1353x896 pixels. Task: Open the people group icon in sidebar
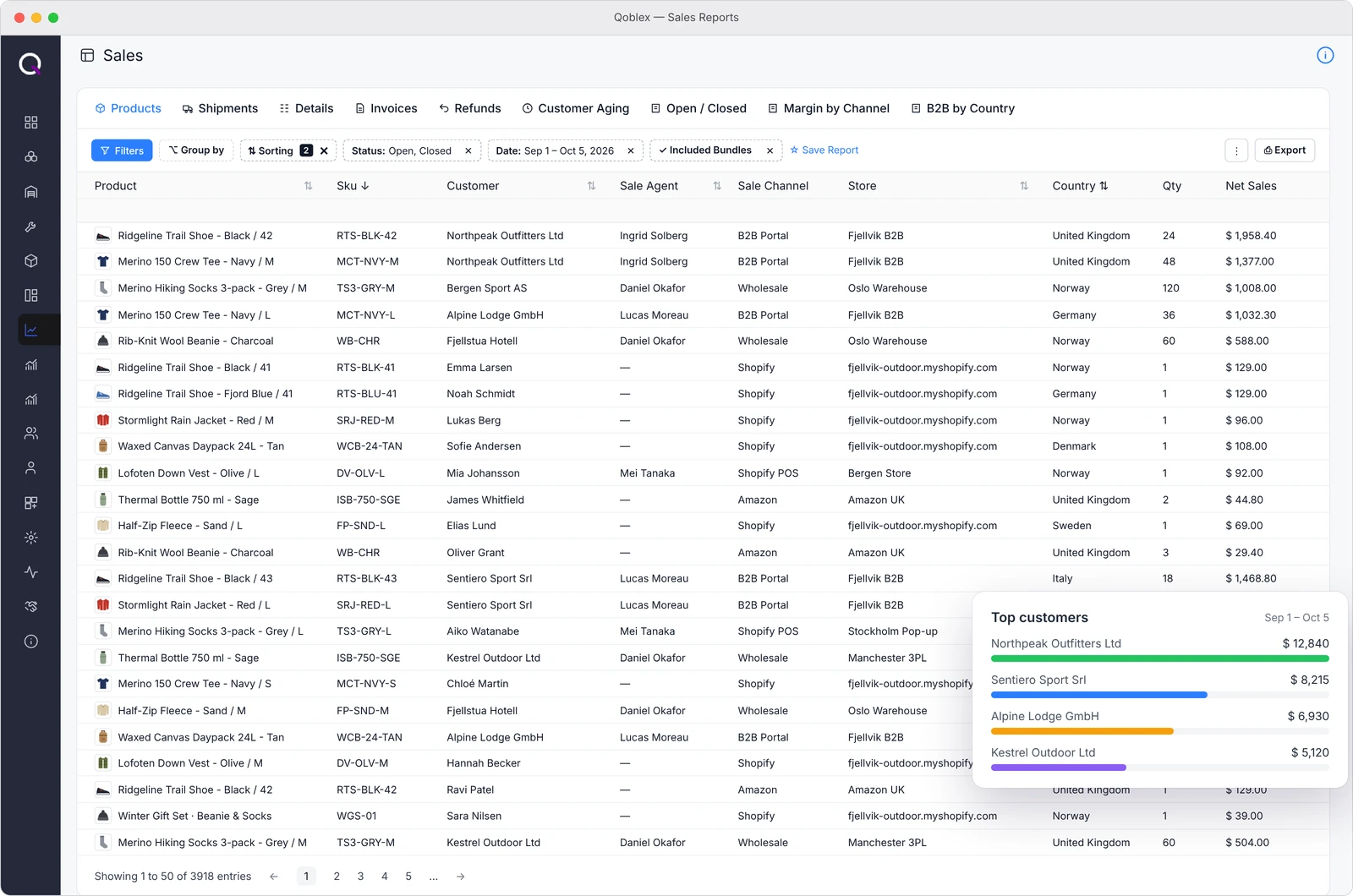(x=31, y=434)
